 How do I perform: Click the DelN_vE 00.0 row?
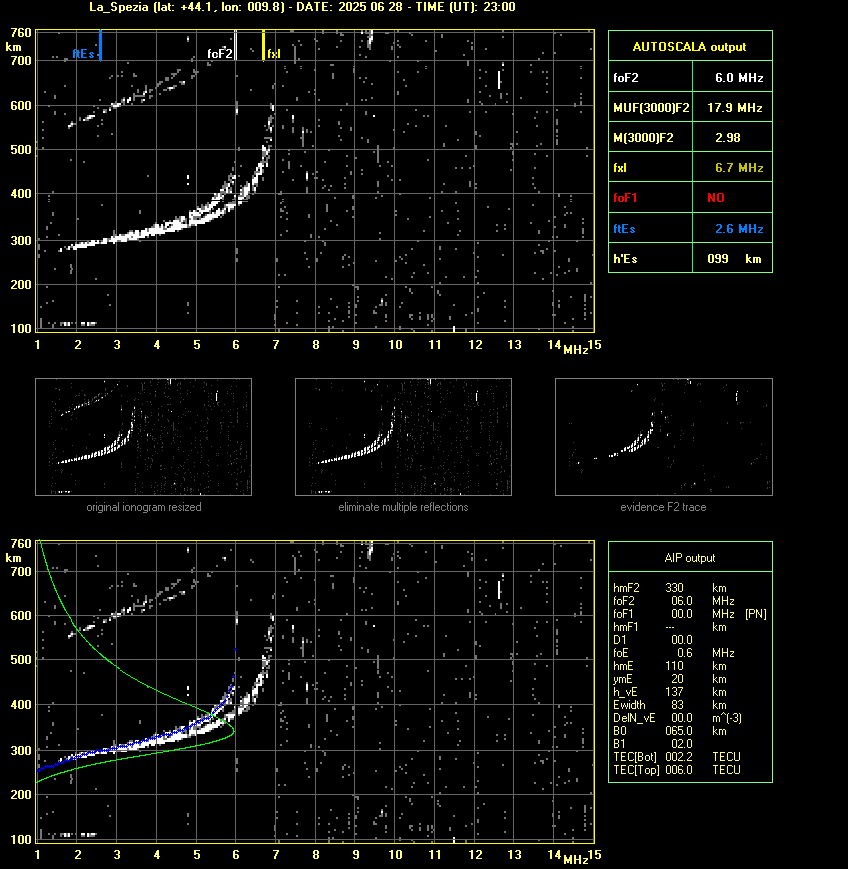pos(677,718)
